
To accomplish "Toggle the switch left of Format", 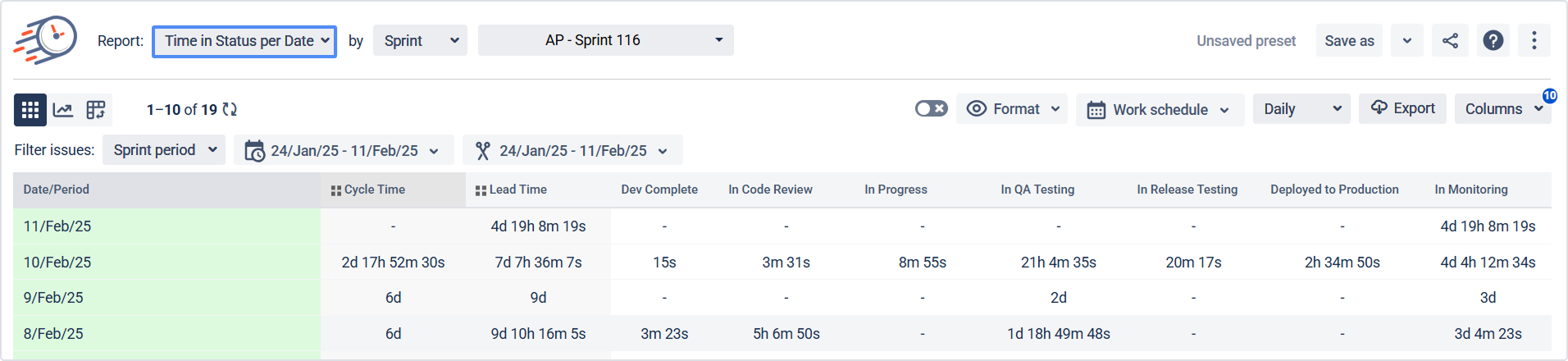I will (x=931, y=109).
